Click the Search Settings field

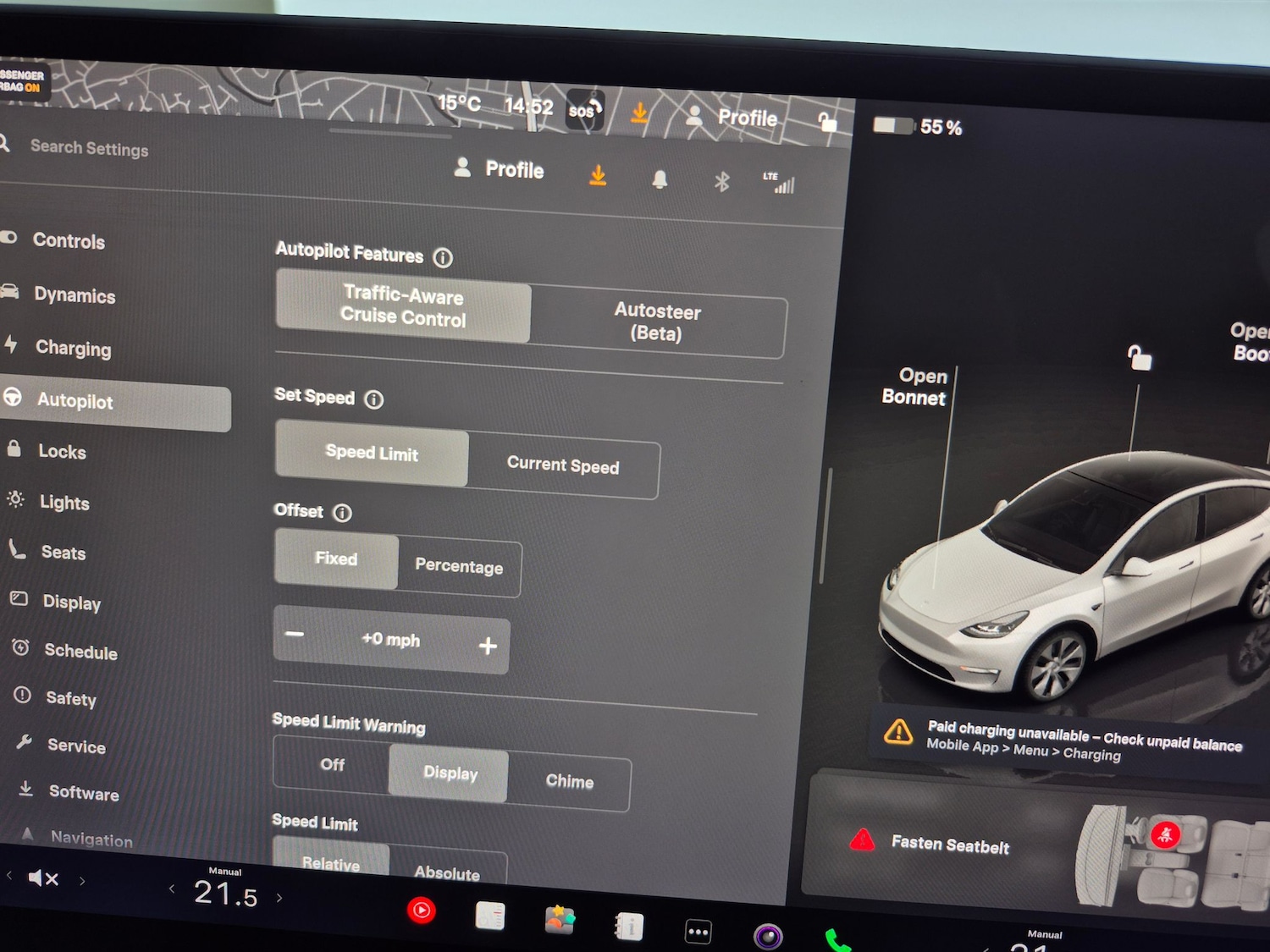click(x=89, y=149)
